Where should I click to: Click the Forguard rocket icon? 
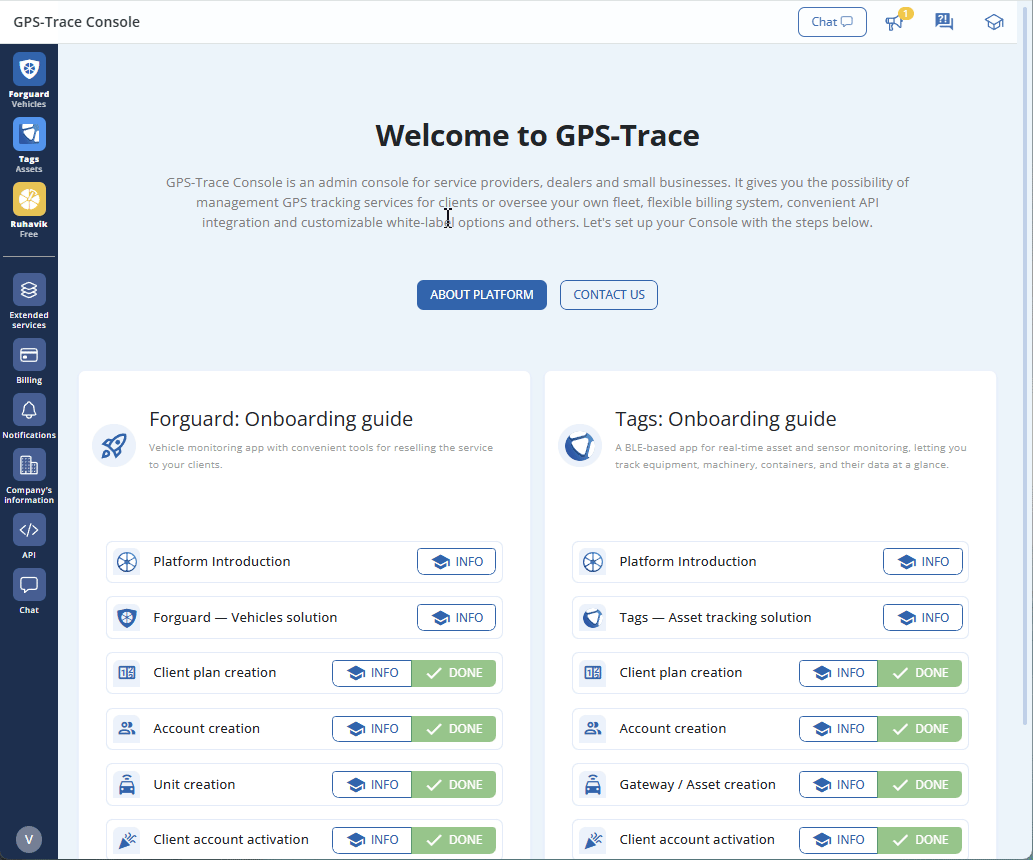pyautogui.click(x=114, y=445)
